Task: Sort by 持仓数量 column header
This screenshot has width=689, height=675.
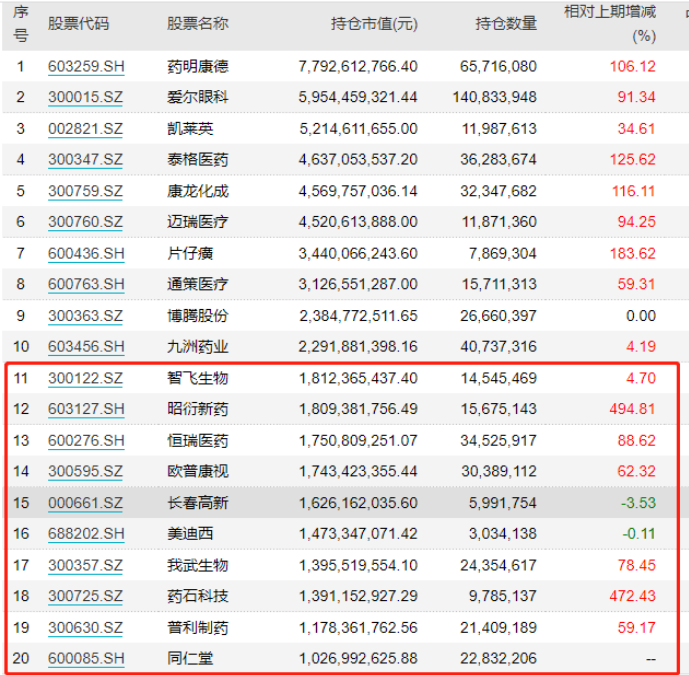Action: (506, 24)
